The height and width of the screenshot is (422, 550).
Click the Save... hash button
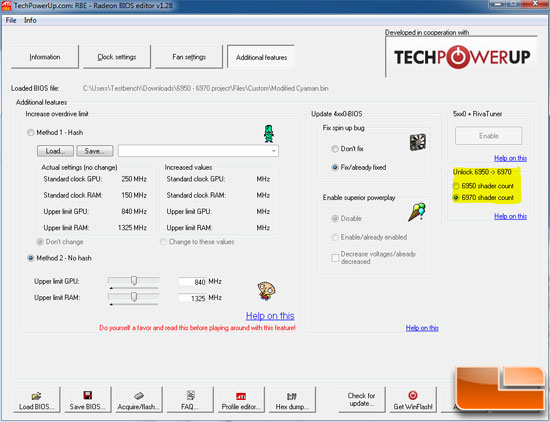click(x=95, y=151)
